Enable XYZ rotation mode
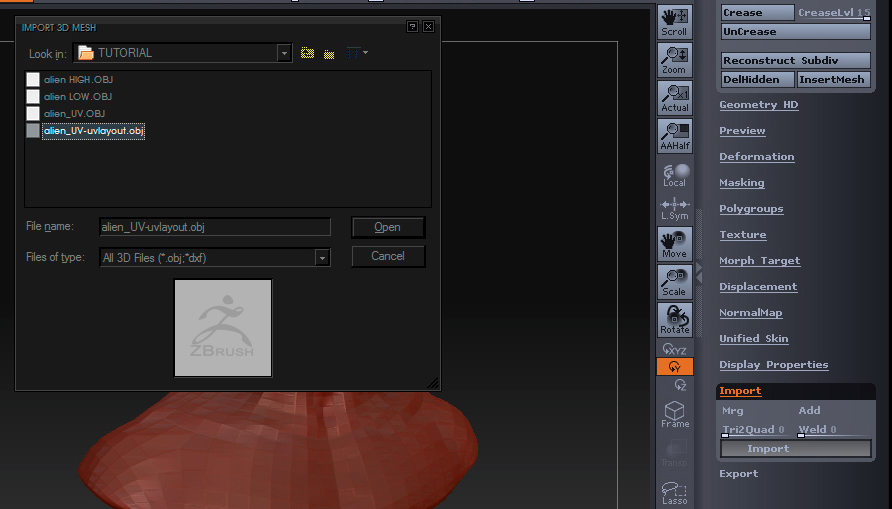 (x=675, y=349)
